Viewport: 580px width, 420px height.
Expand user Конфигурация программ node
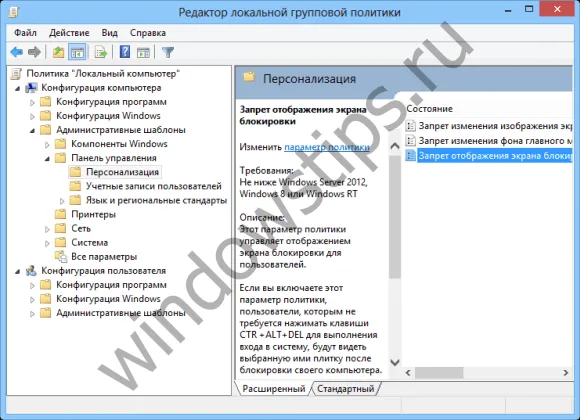click(x=32, y=286)
